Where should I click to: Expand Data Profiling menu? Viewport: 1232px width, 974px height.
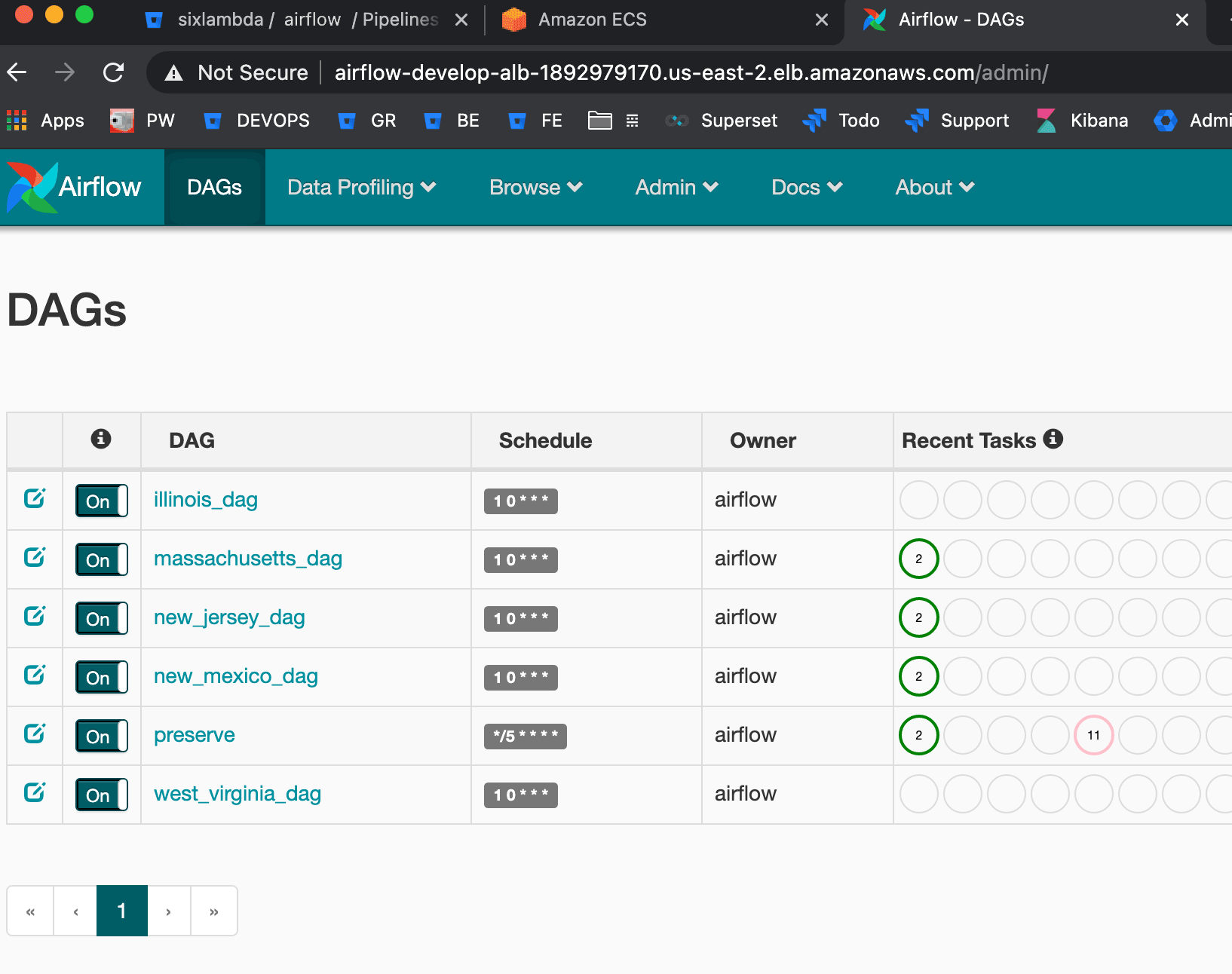362,187
